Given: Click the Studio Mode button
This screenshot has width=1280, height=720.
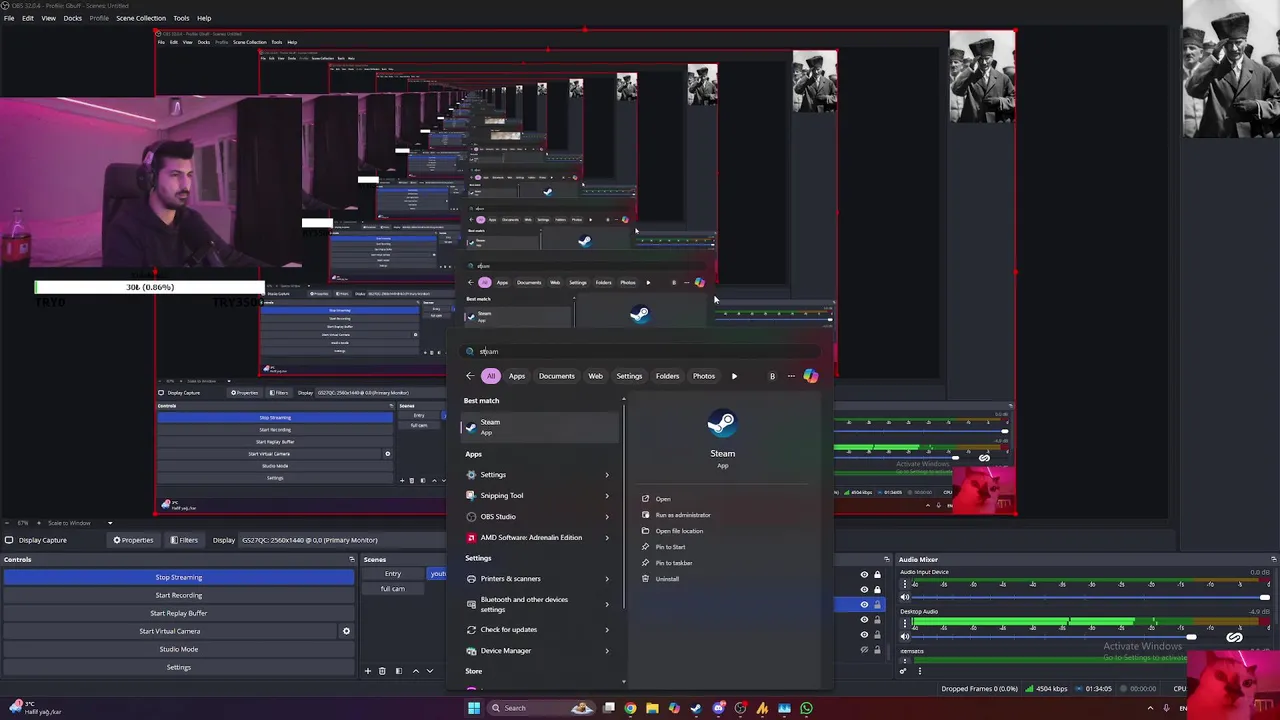Looking at the screenshot, I should coord(178,649).
